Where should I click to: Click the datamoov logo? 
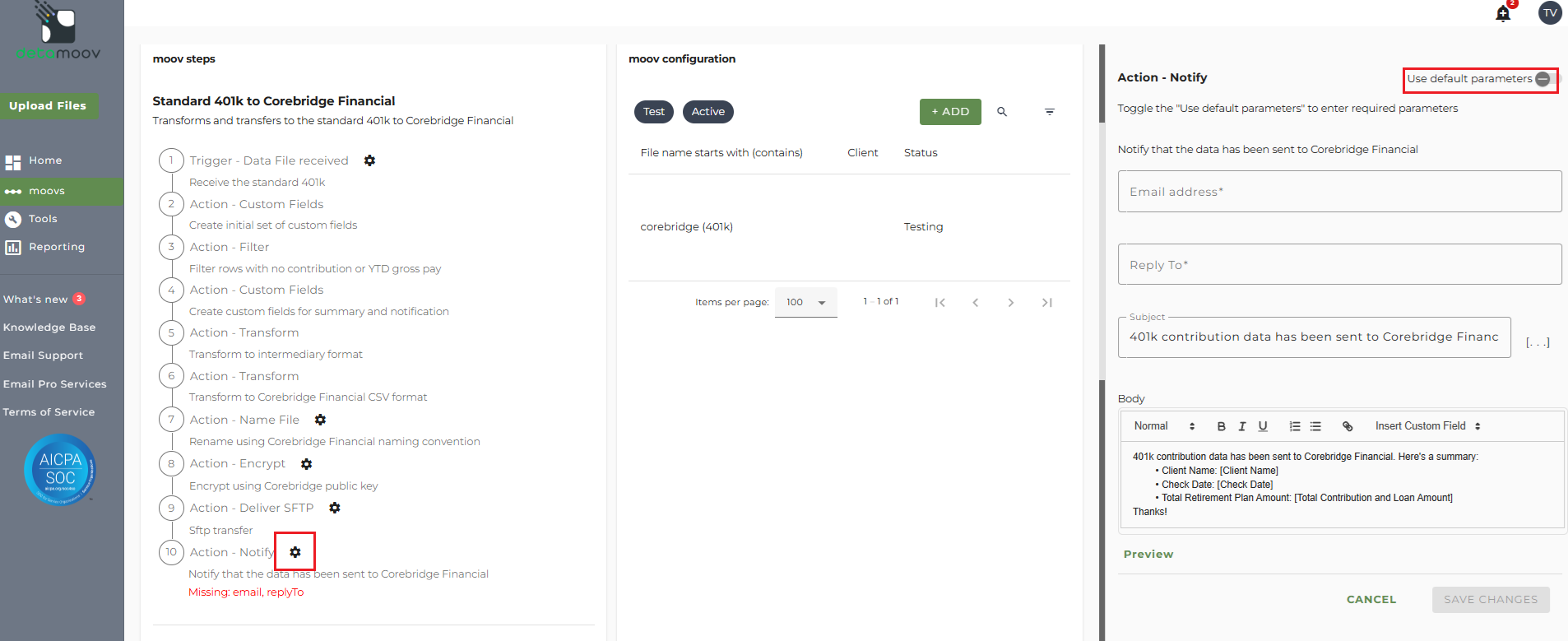tap(58, 32)
